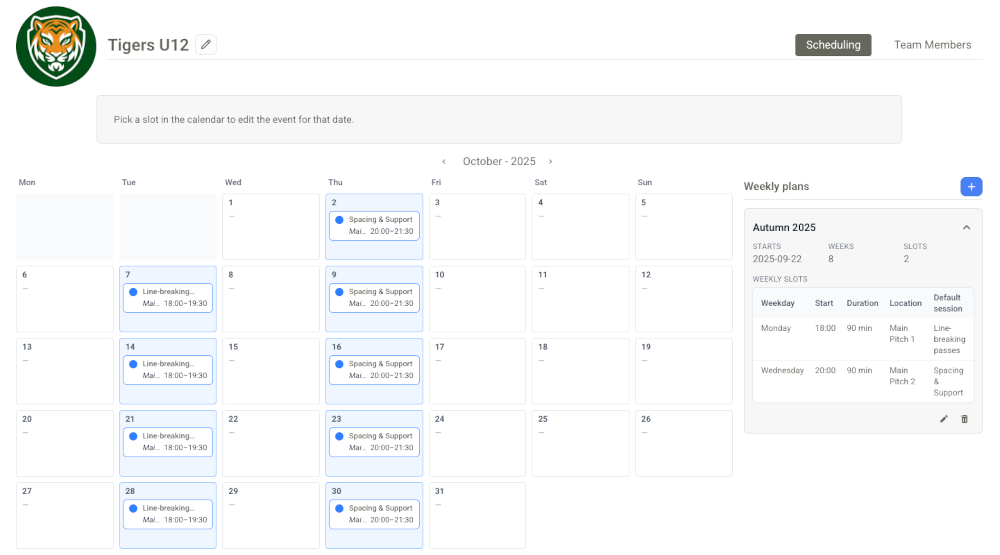Screen dimensions: 1000x555
Task: Open Line-breaking event on October 28
Action: point(168,514)
